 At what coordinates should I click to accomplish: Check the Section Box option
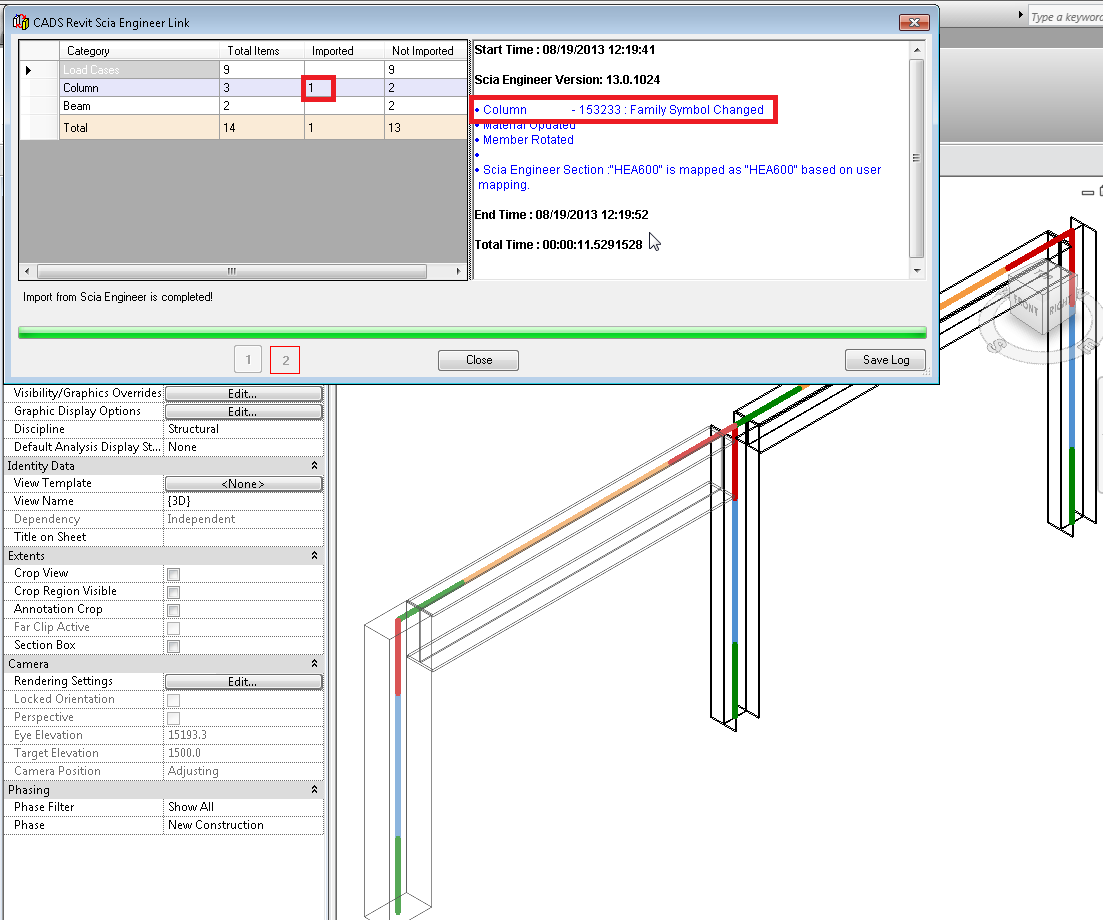tap(174, 646)
